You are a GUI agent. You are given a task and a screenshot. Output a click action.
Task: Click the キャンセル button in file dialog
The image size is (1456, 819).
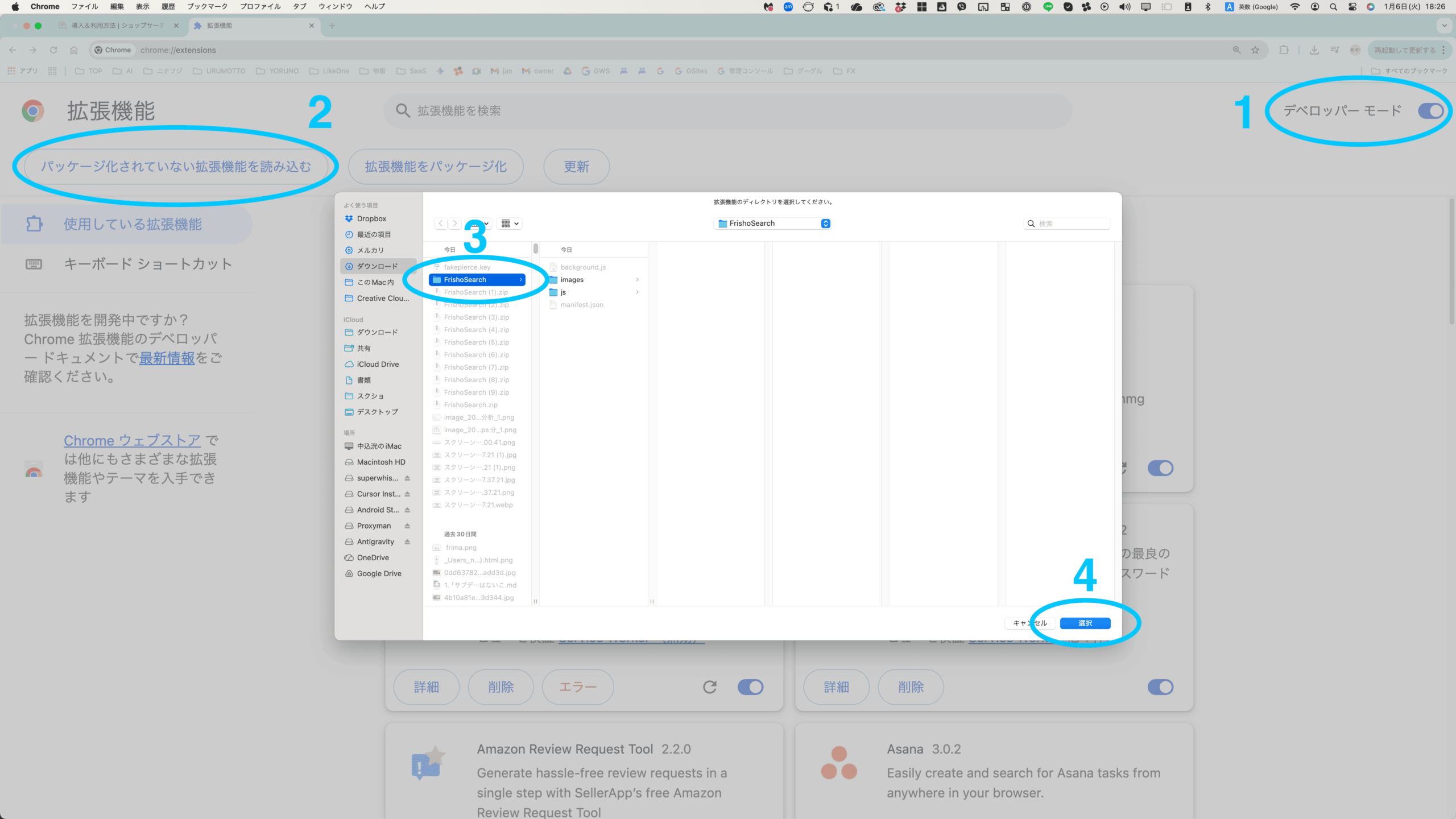pos(1029,623)
